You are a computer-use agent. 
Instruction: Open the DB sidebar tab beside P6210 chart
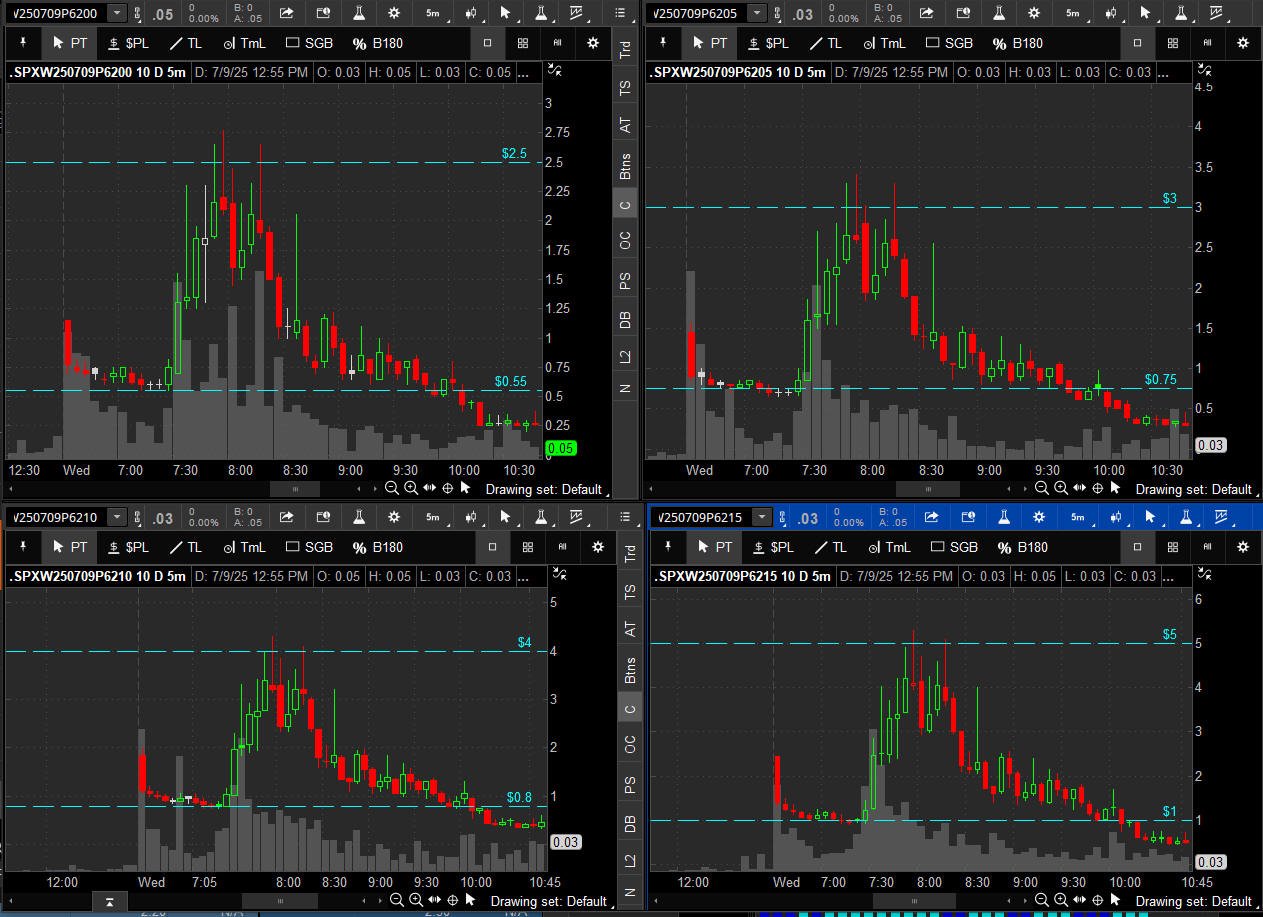click(x=630, y=824)
